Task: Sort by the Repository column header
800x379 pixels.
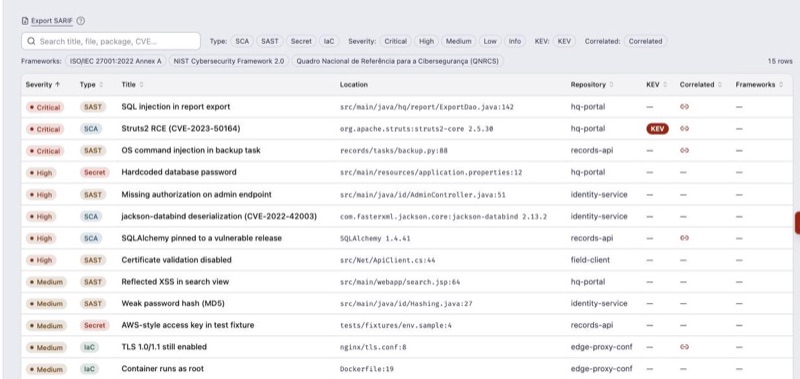Action: pyautogui.click(x=592, y=85)
